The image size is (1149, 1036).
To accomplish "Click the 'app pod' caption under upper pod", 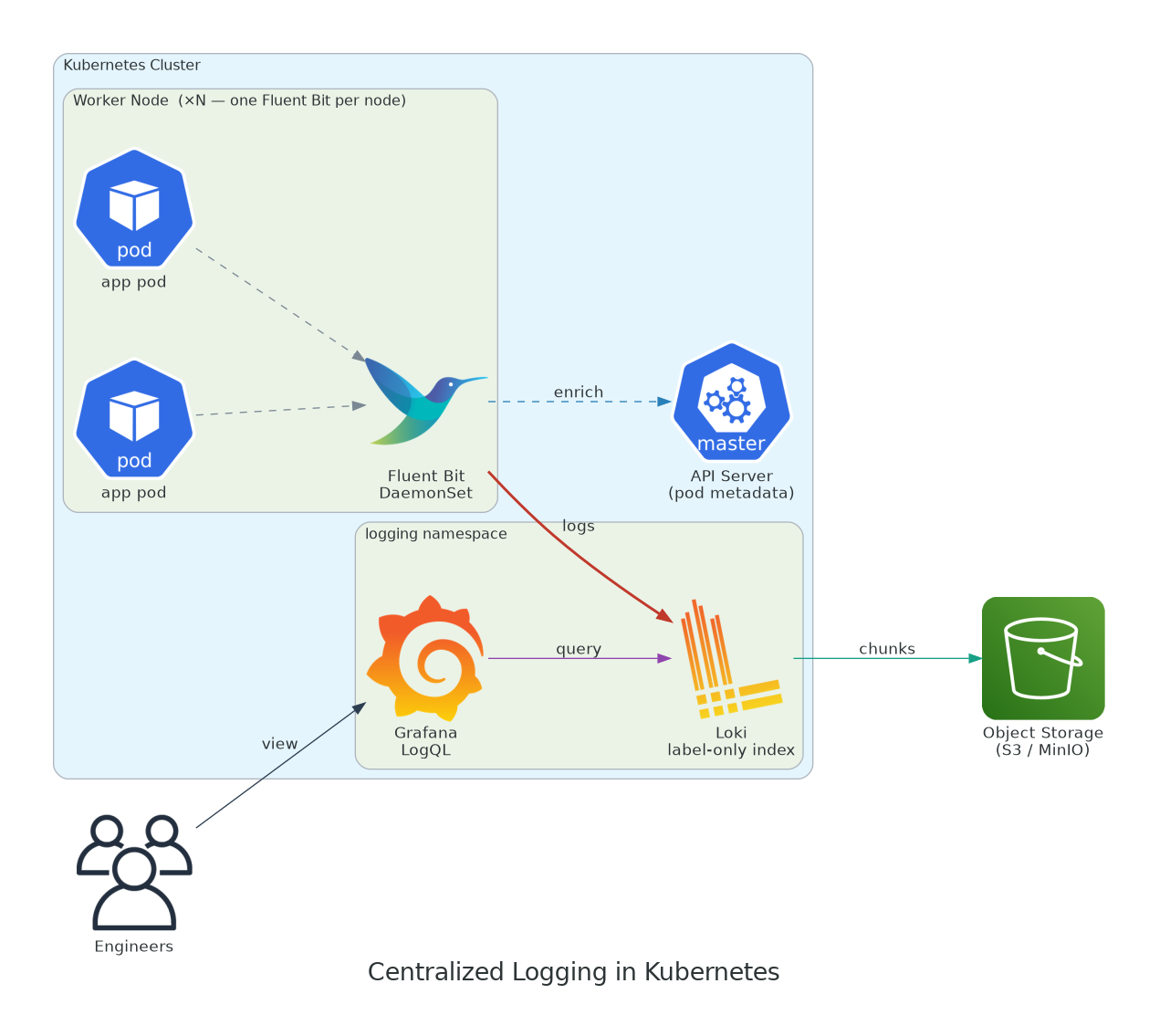I will coord(134,282).
